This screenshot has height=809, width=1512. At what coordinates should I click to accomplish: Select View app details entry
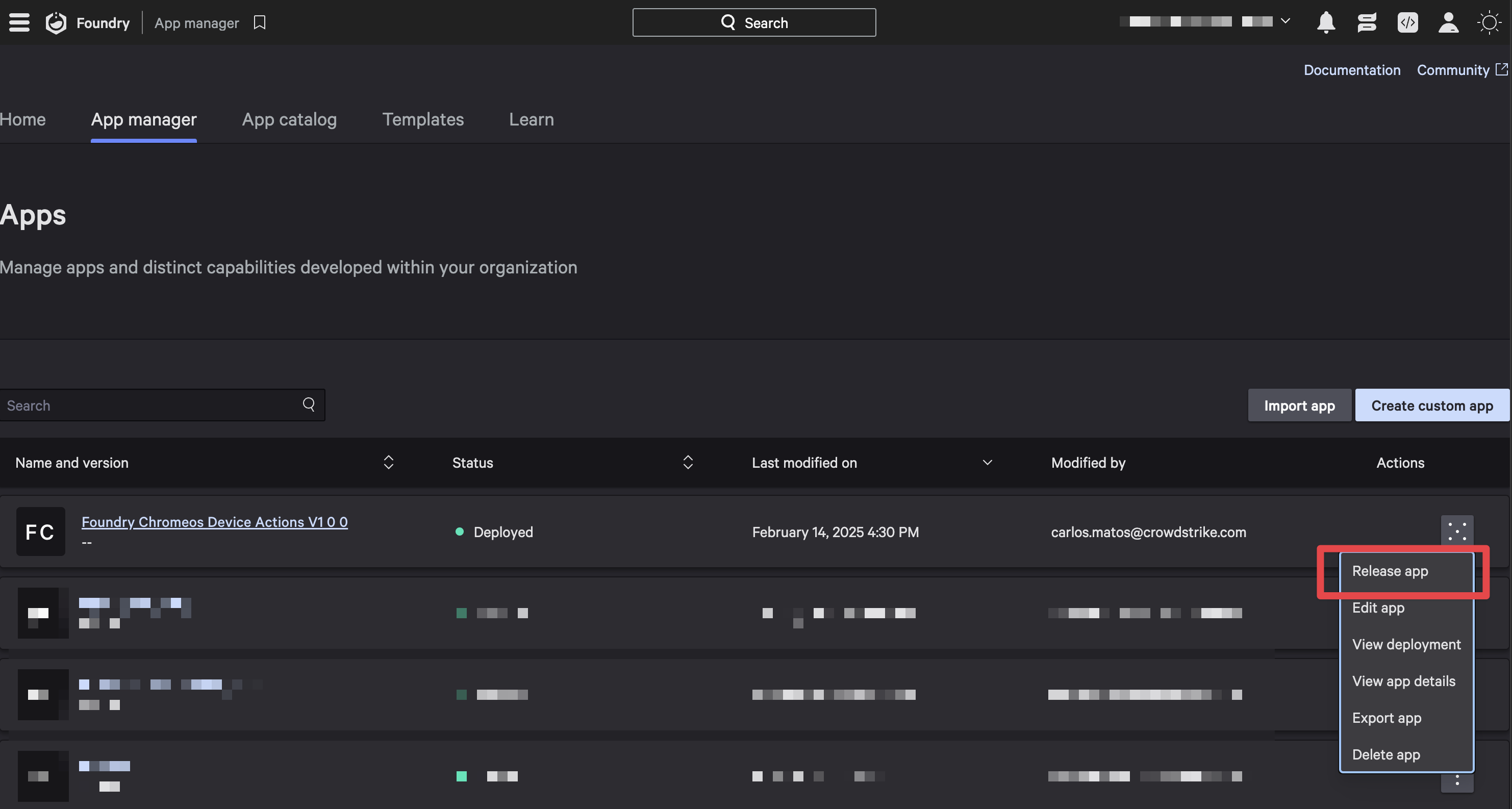coord(1406,681)
